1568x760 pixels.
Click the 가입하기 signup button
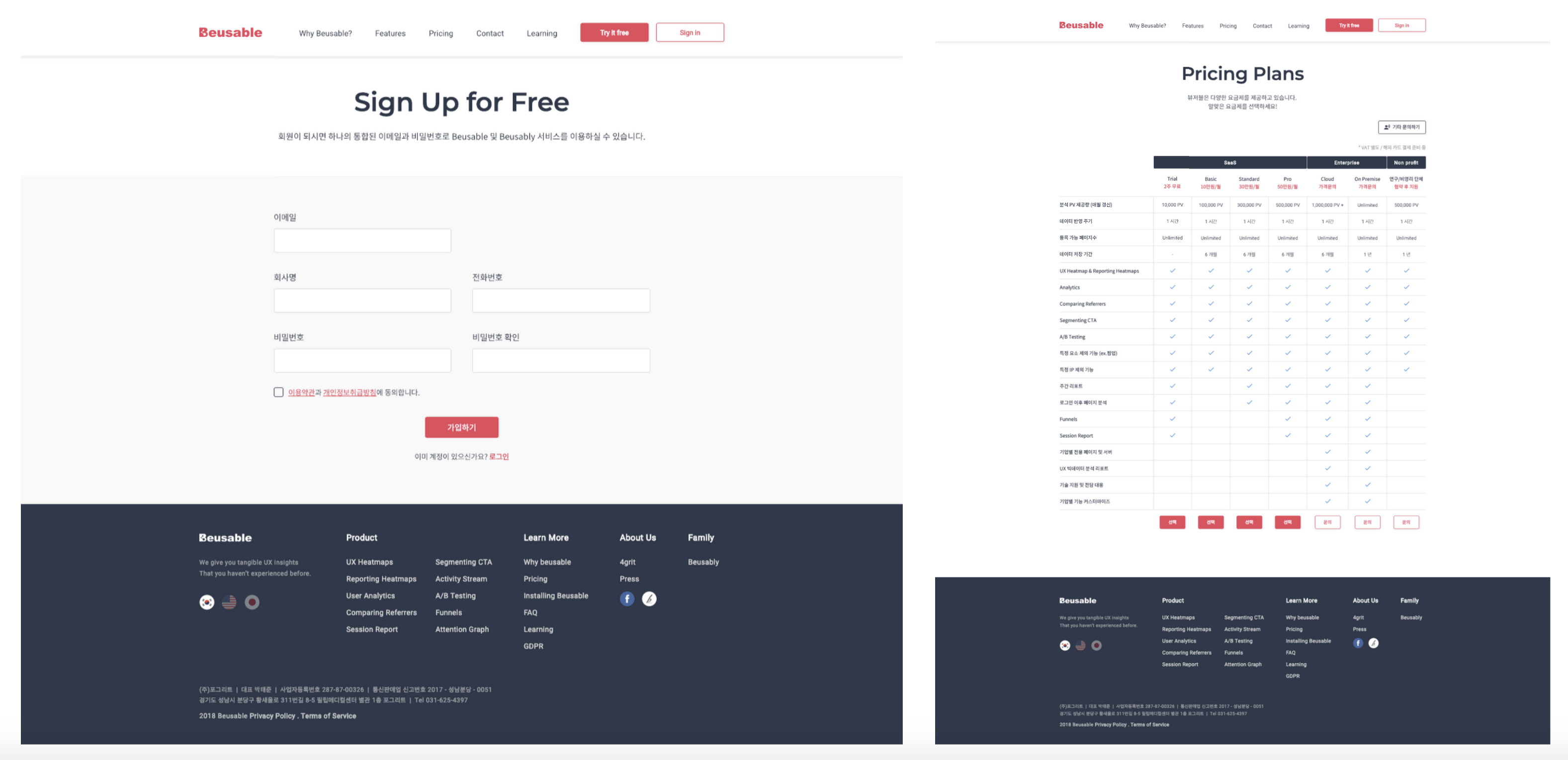461,427
